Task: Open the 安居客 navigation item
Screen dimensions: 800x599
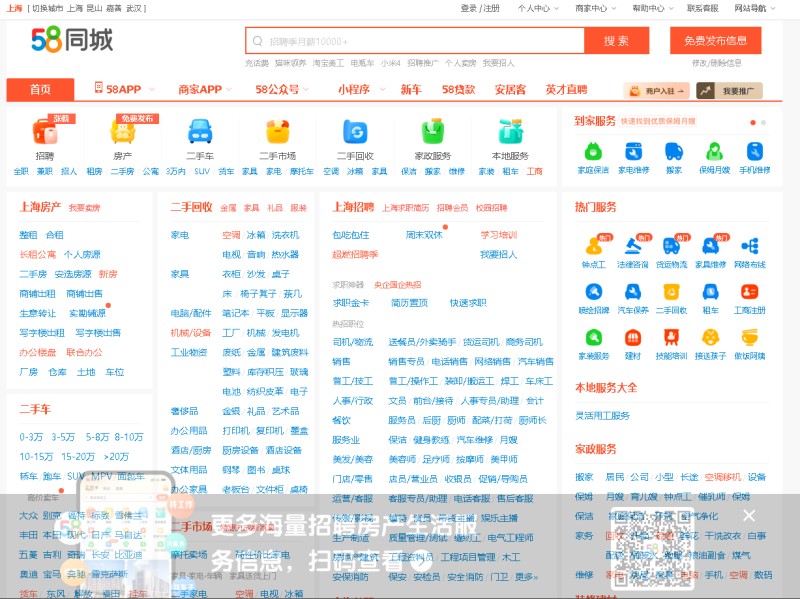Action: click(x=510, y=89)
